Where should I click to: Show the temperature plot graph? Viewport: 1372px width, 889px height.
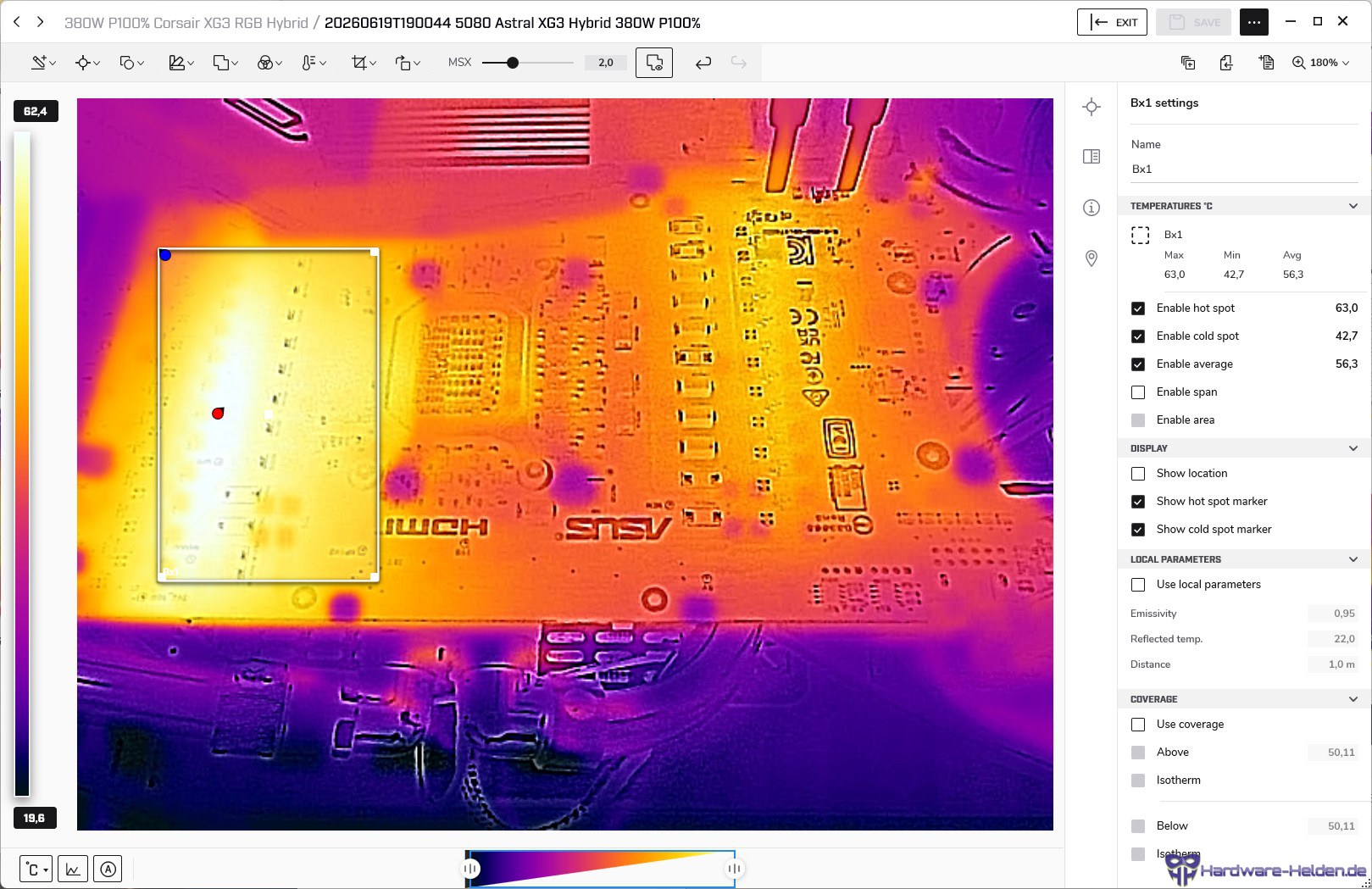pyautogui.click(x=73, y=869)
